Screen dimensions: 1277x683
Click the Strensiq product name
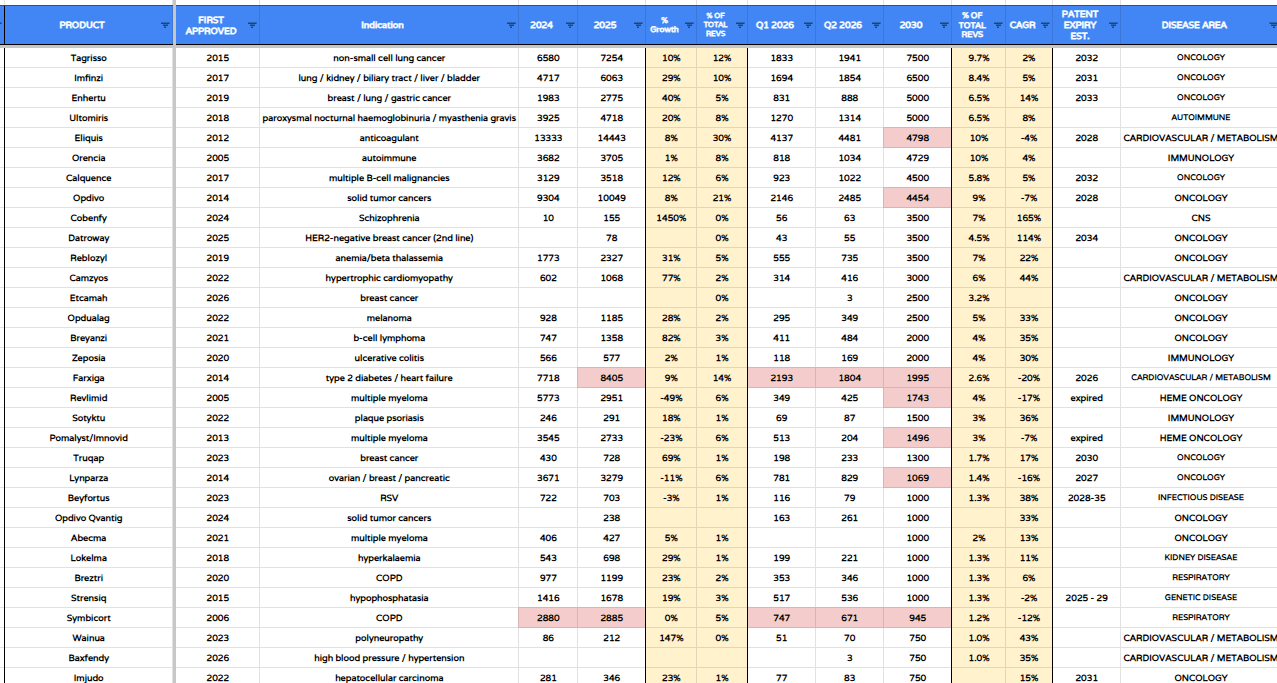[x=88, y=598]
